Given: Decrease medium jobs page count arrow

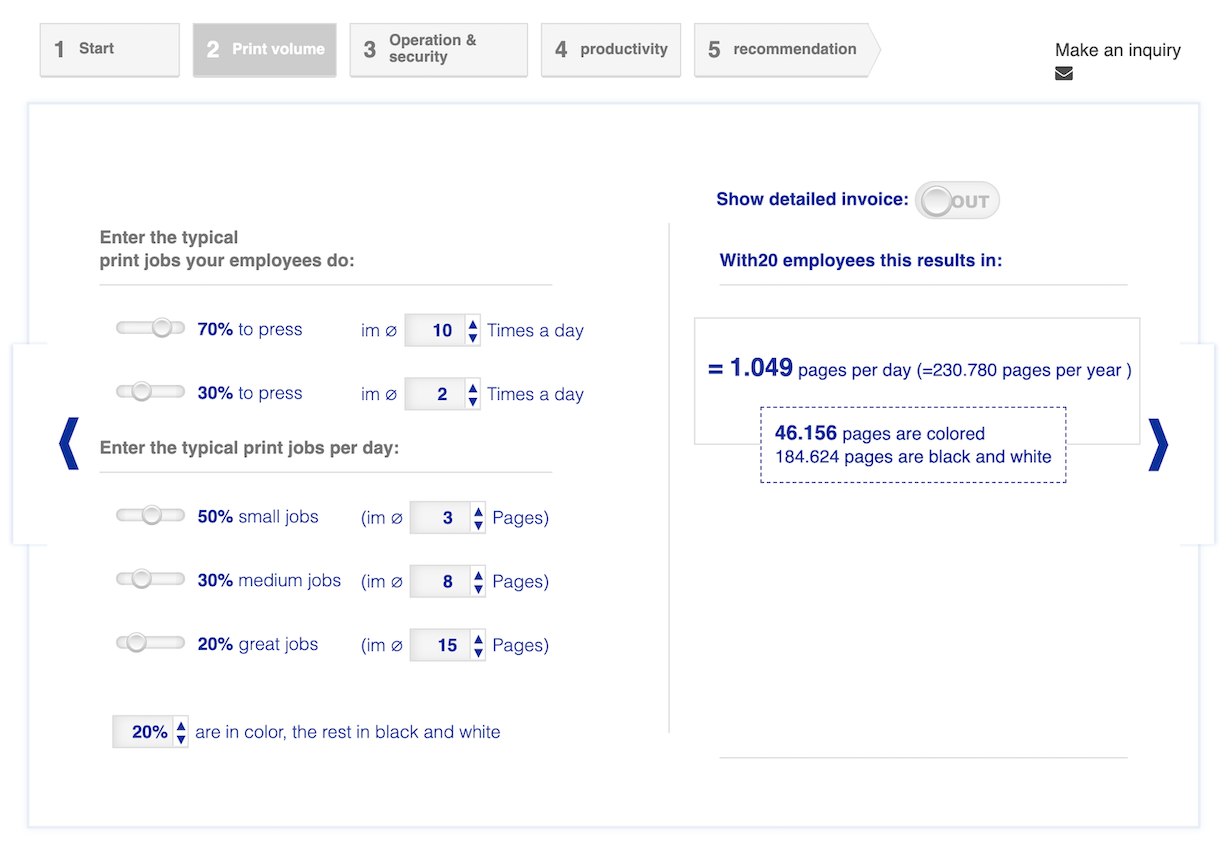Looking at the screenshot, I should pyautogui.click(x=479, y=588).
